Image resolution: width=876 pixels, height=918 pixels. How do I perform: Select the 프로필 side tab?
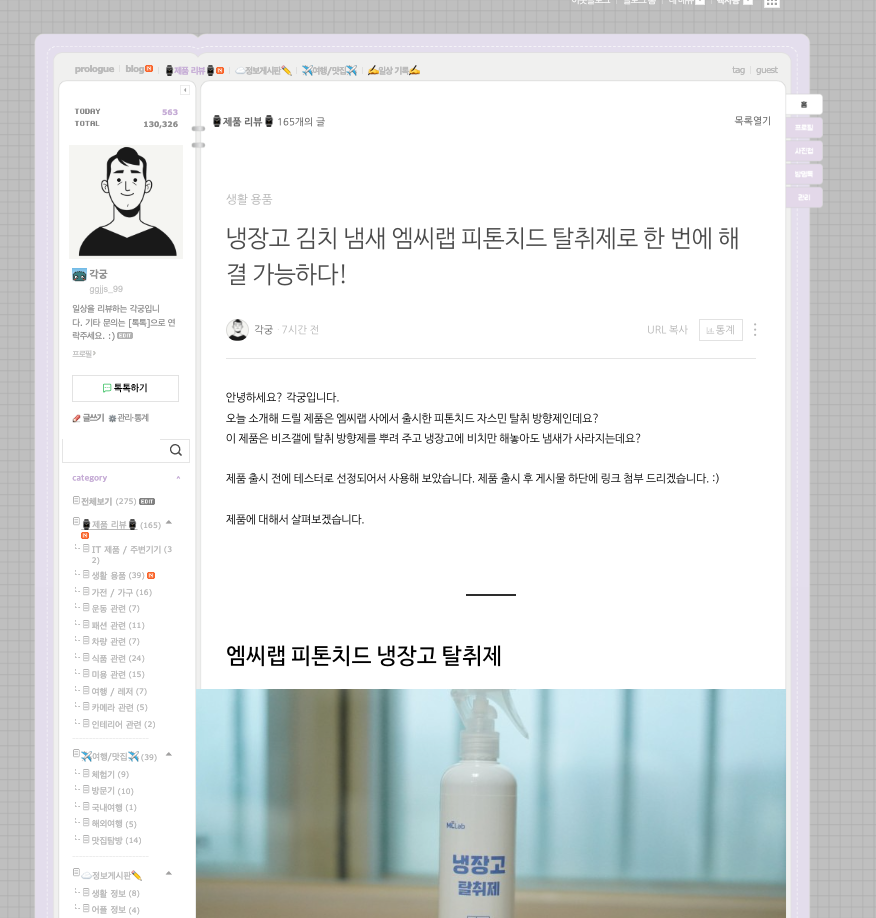click(x=804, y=128)
